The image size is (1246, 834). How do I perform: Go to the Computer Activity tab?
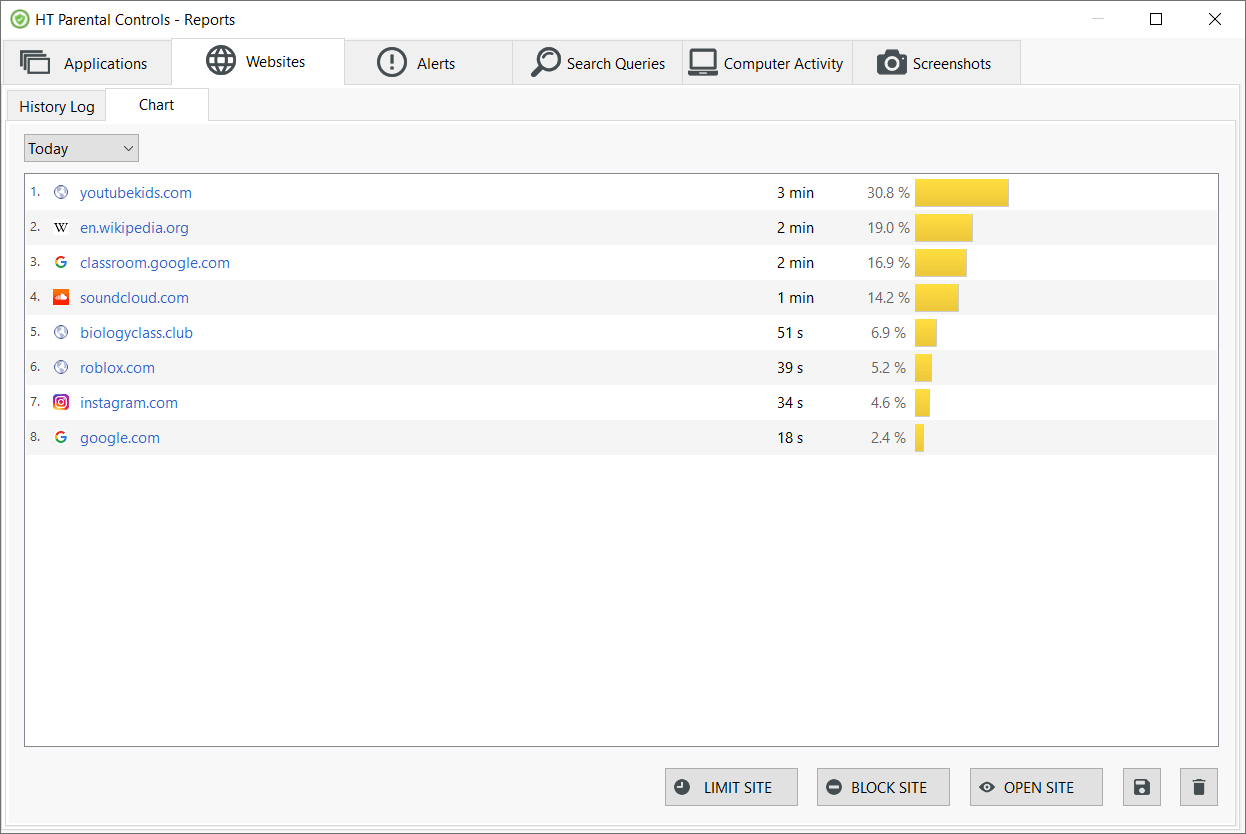click(767, 63)
